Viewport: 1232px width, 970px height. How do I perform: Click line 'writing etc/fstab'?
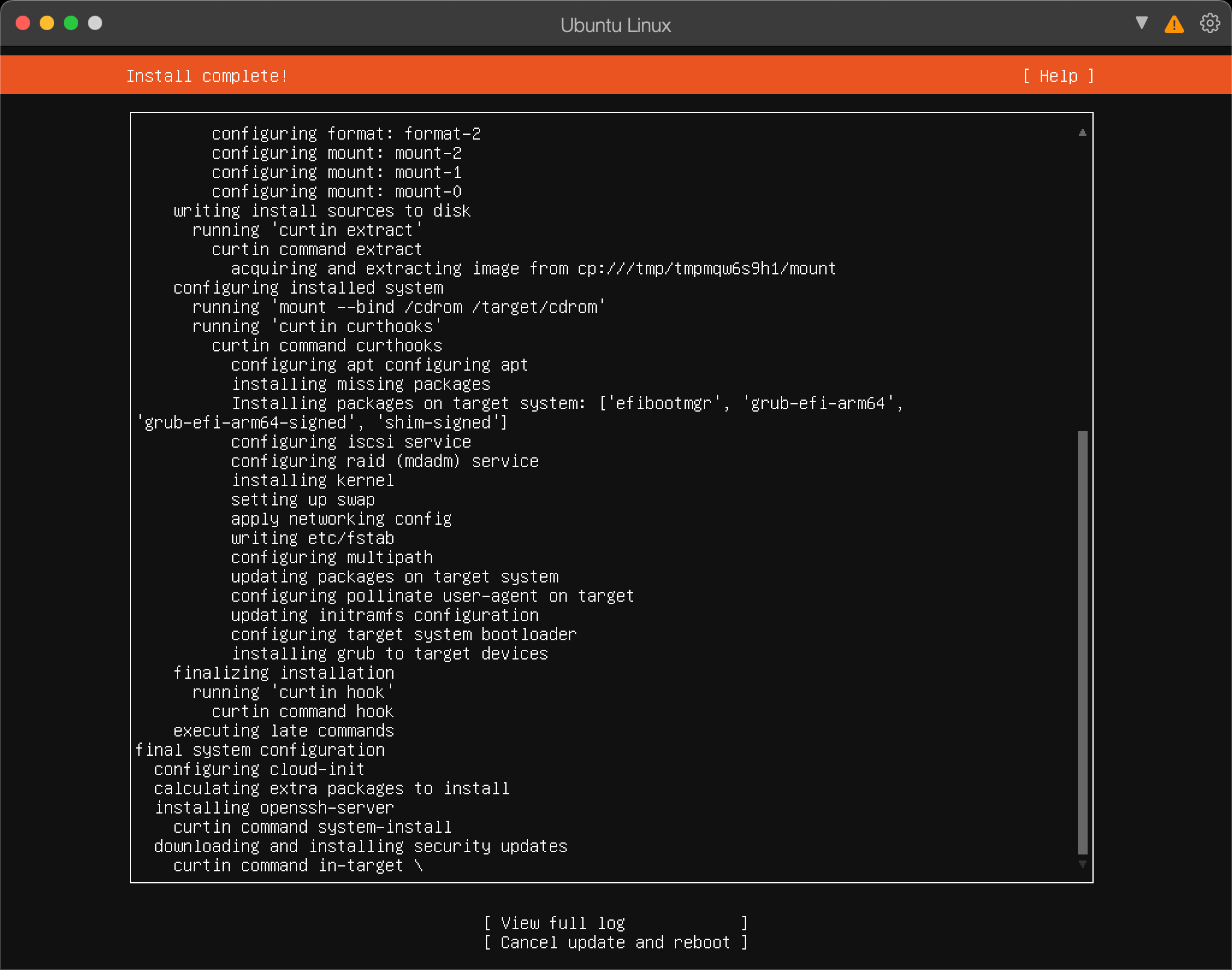313,538
